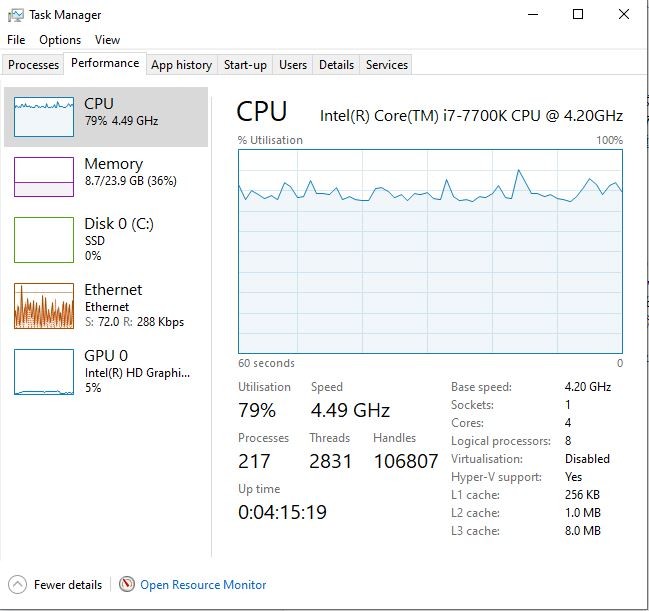Open the Memory usage graph thumbnail
The height and width of the screenshot is (611, 649).
coord(44,177)
